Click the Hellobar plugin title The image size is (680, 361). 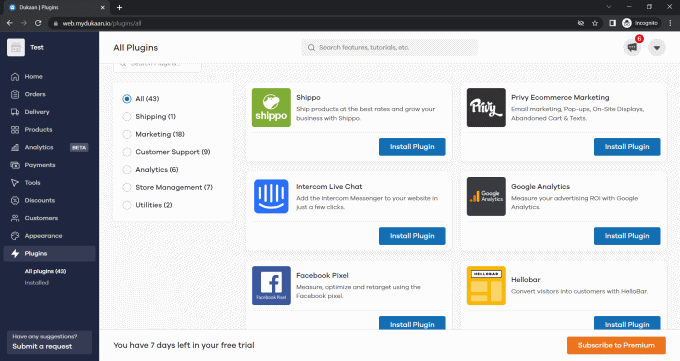526,280
